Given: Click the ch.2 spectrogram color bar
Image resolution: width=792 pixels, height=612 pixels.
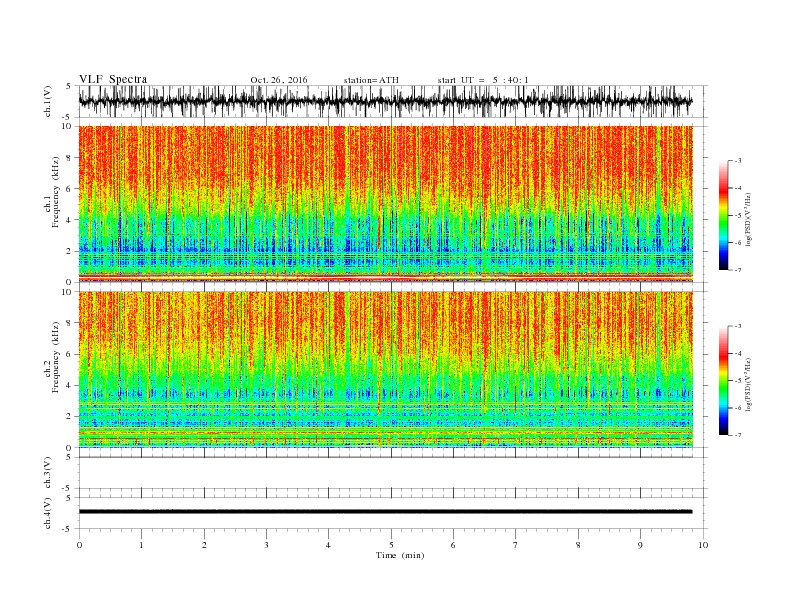Looking at the screenshot, I should point(723,381).
